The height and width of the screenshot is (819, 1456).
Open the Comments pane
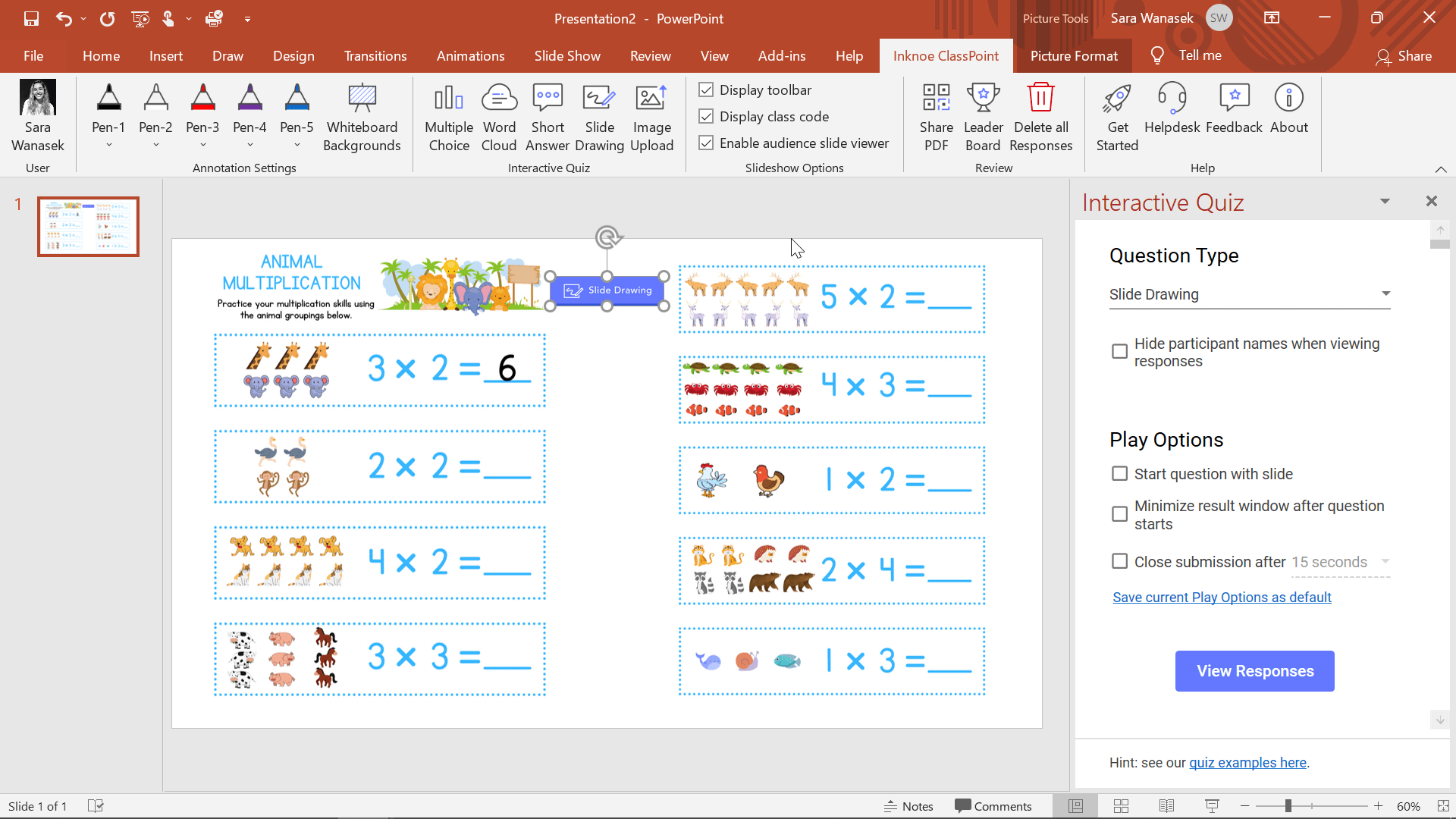993,806
